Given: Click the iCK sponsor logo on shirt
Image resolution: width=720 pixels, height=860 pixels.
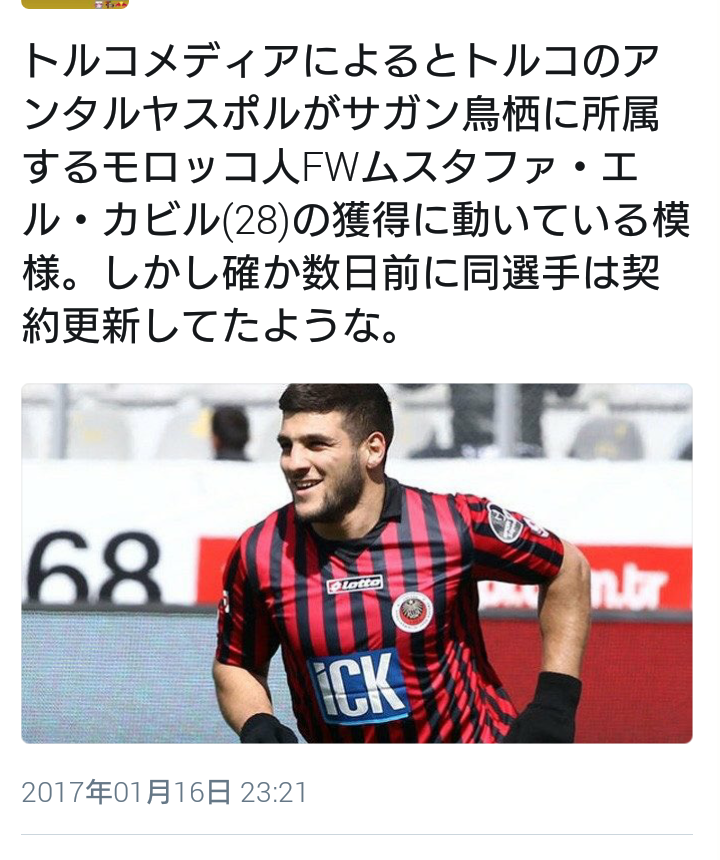Looking at the screenshot, I should 359,686.
